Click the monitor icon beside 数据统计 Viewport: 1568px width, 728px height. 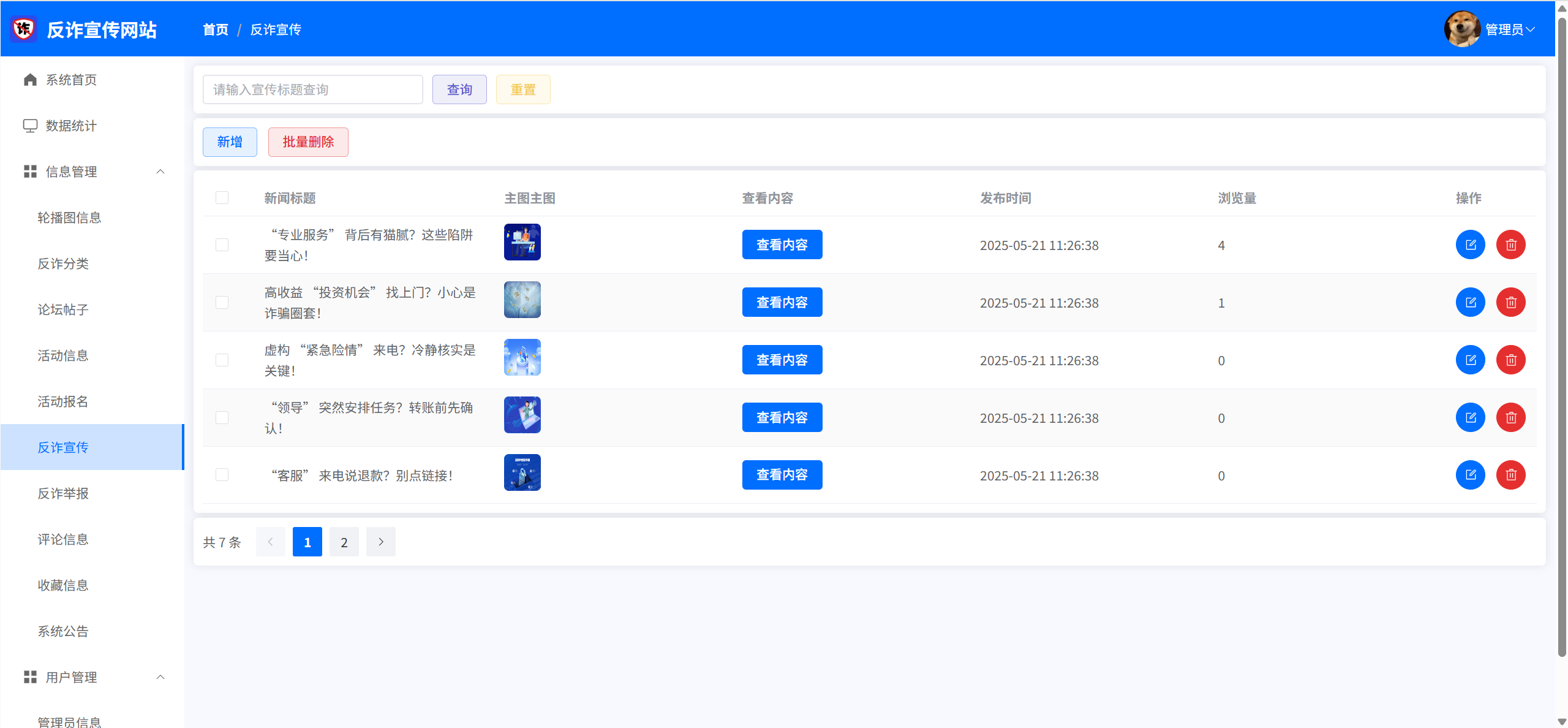(x=30, y=126)
